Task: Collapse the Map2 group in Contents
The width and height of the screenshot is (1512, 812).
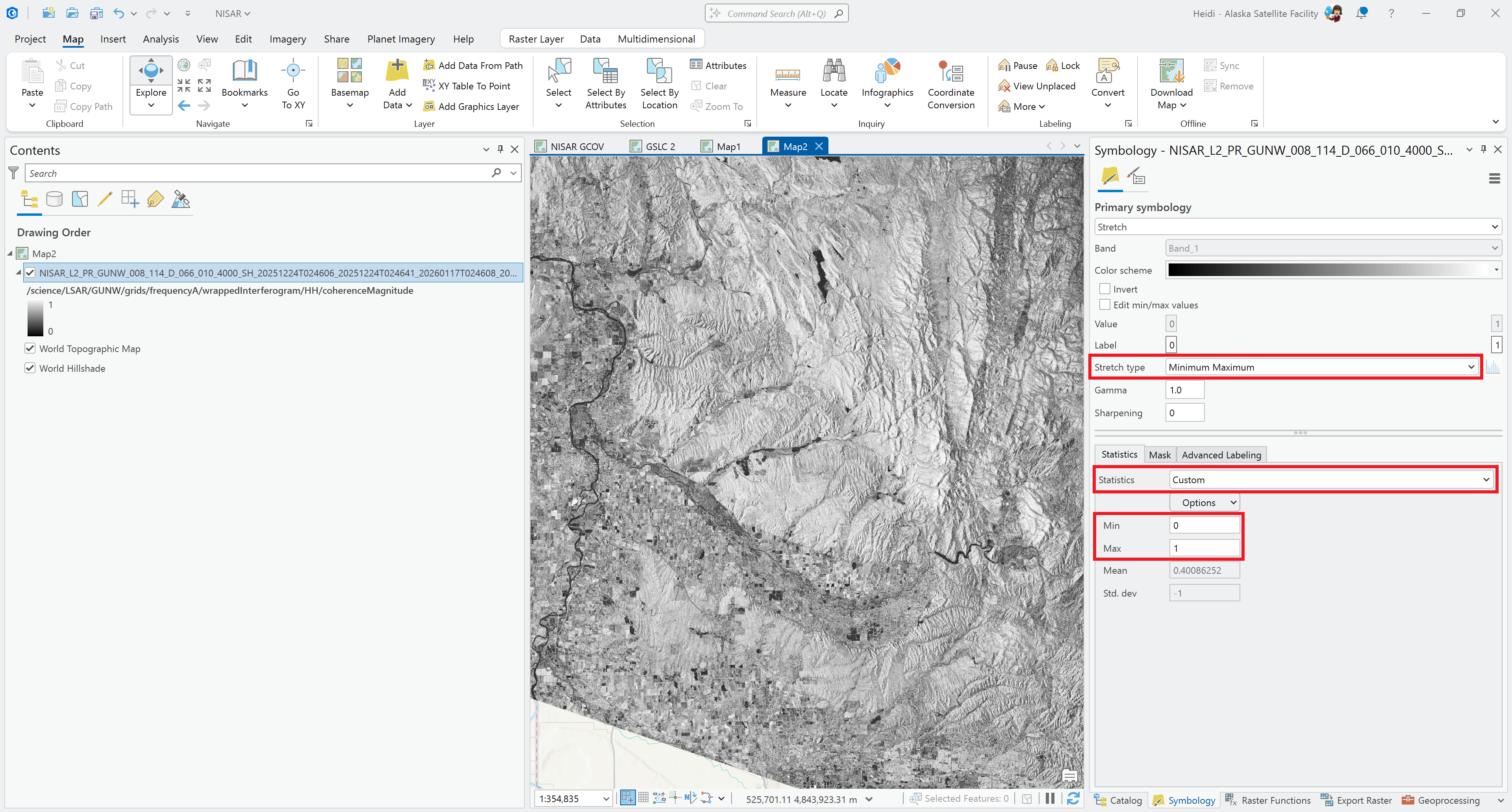Action: 9,253
